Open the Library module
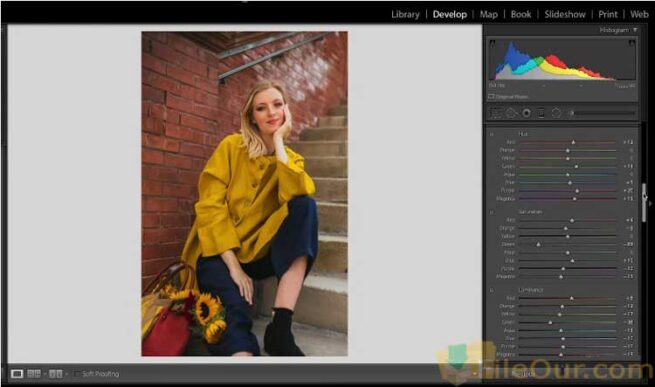This screenshot has height=387, width=655. point(405,14)
